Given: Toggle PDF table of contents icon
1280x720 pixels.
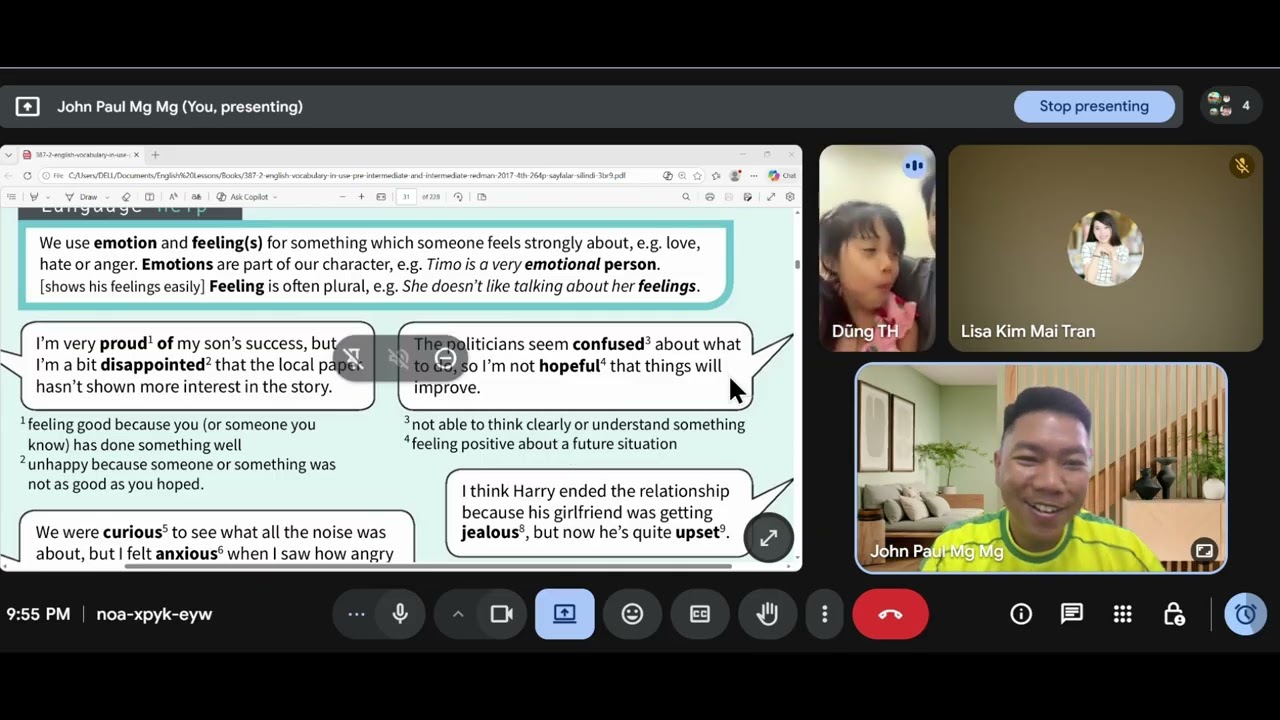Looking at the screenshot, I should pyautogui.click(x=12, y=197).
